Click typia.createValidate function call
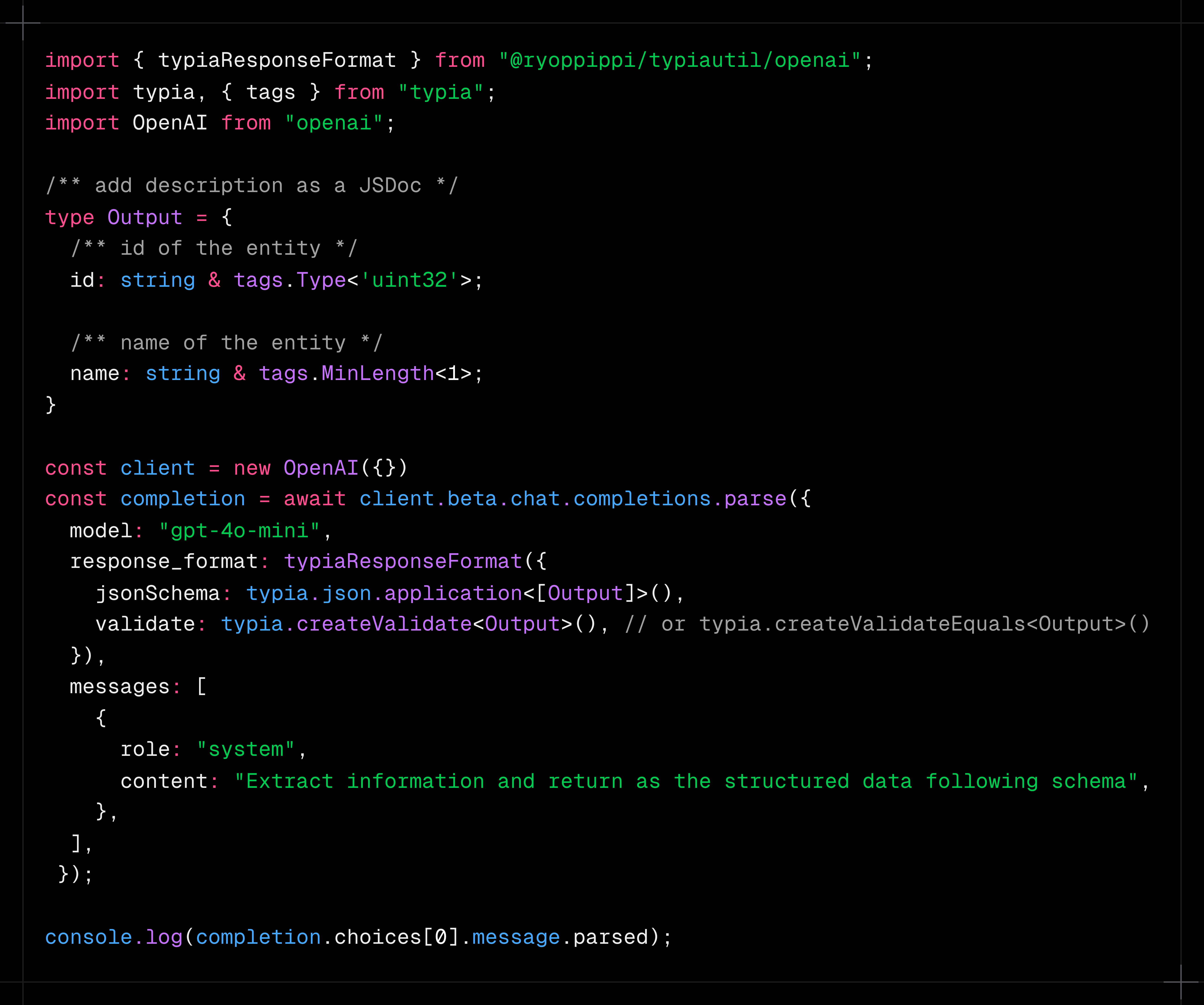Viewport: 1204px width, 1005px height. 346,624
